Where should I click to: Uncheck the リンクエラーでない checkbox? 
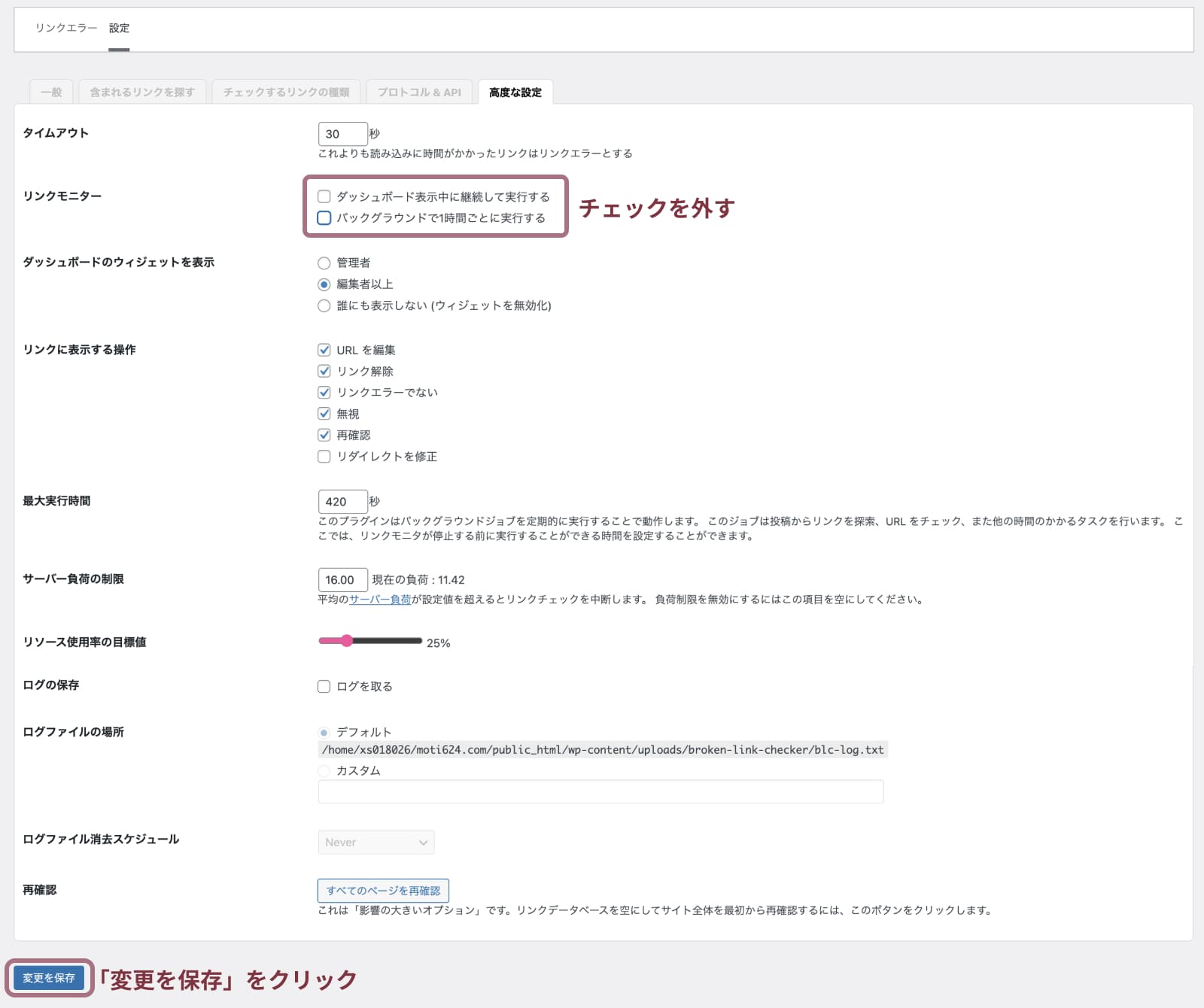tap(324, 392)
